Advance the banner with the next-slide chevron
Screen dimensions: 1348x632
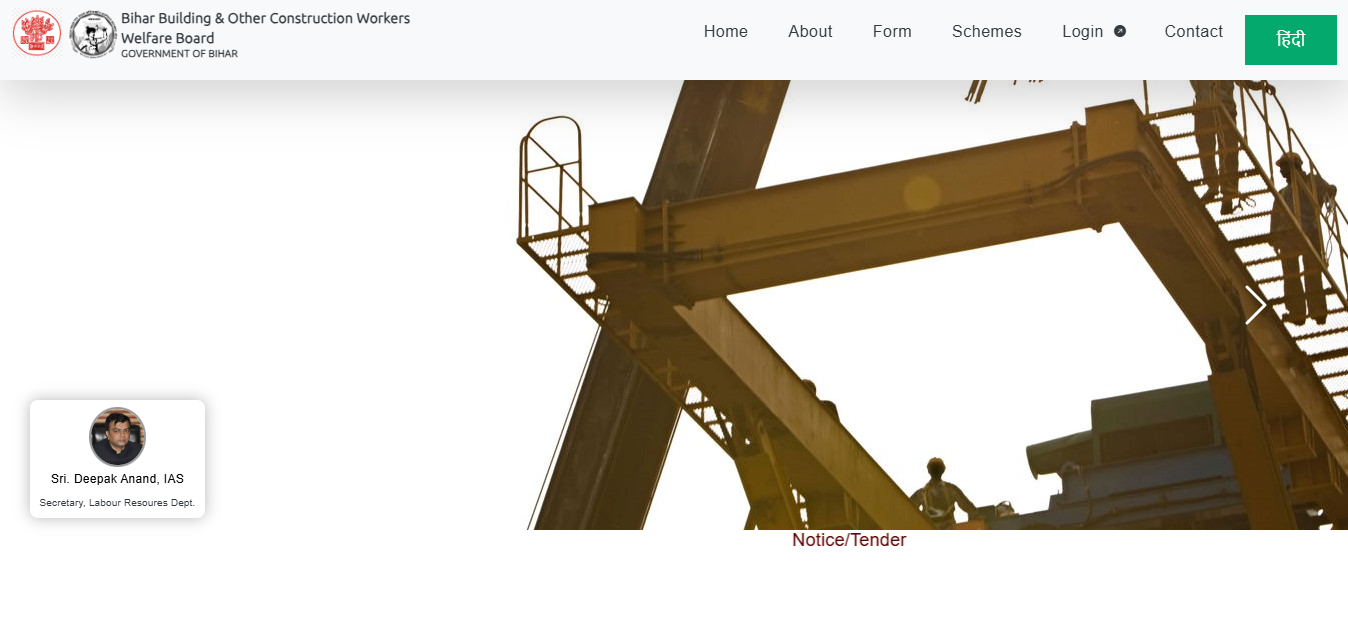point(1255,306)
